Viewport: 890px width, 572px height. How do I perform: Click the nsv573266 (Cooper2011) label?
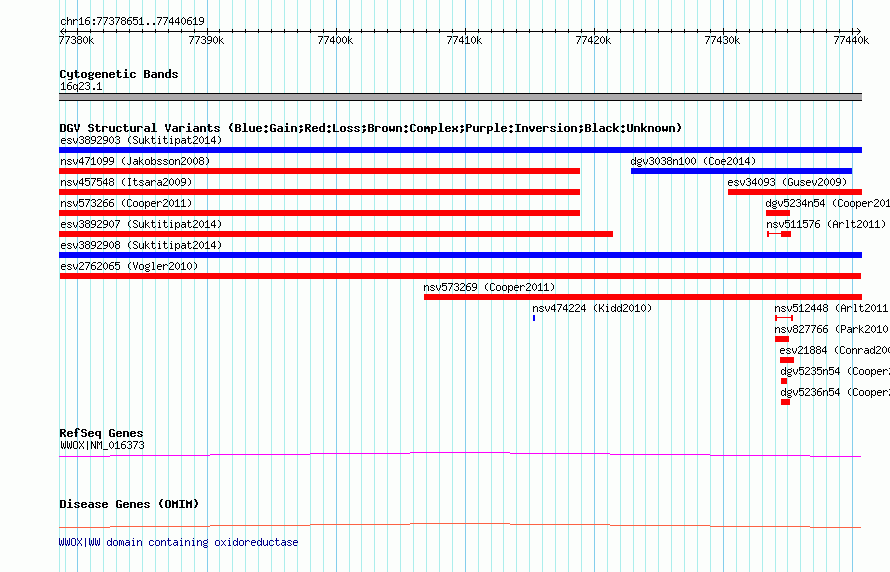126,203
